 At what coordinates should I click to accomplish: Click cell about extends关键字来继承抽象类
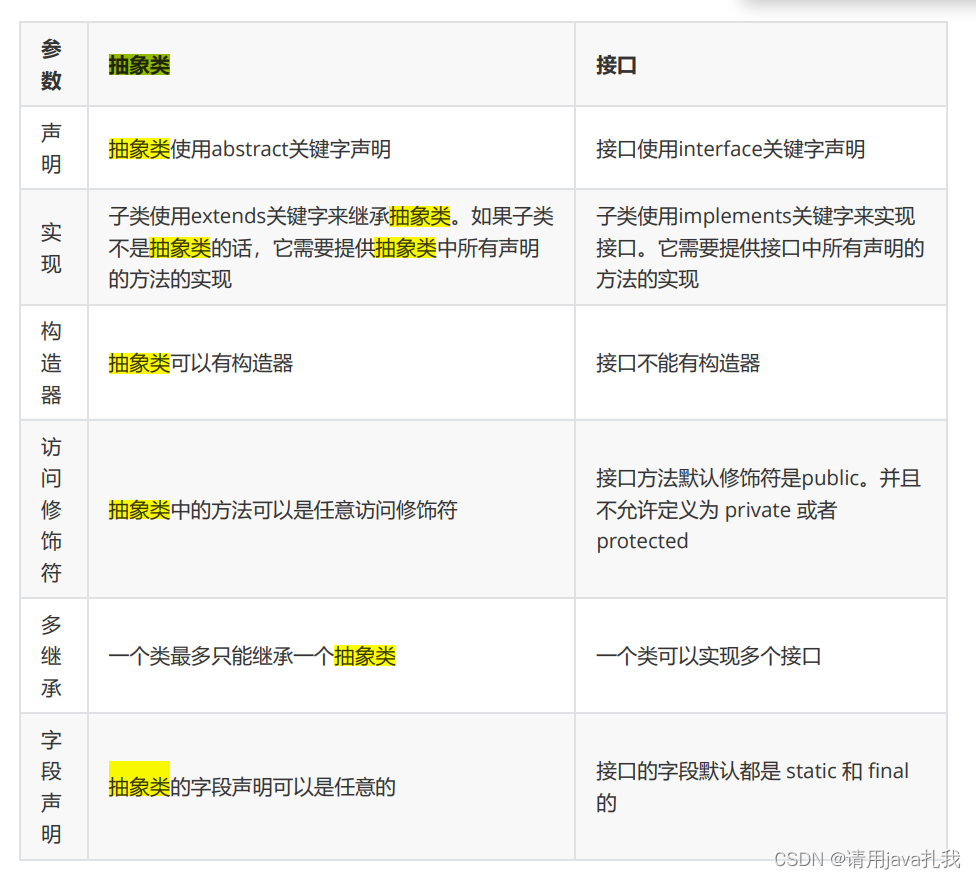(x=331, y=247)
